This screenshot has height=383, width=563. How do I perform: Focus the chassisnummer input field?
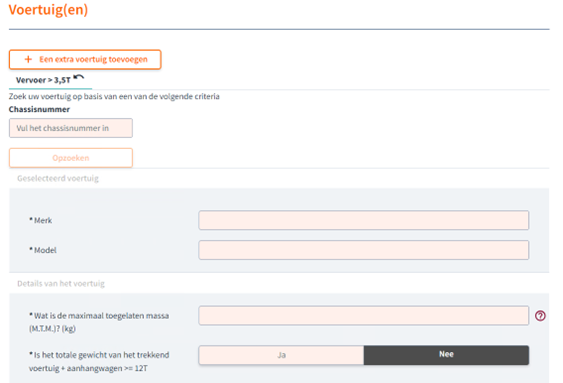coord(71,128)
